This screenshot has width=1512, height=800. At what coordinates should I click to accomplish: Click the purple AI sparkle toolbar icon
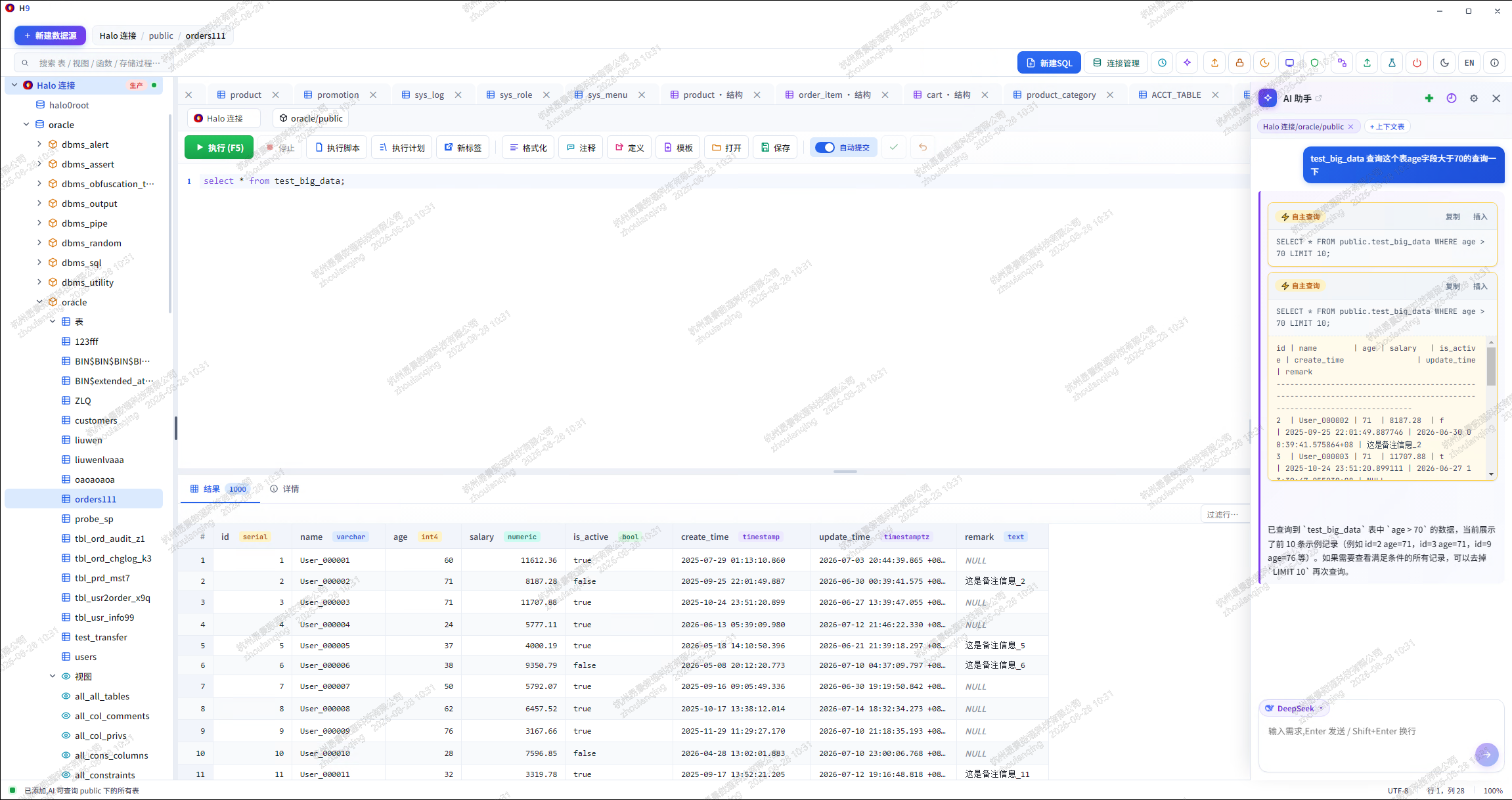1187,63
